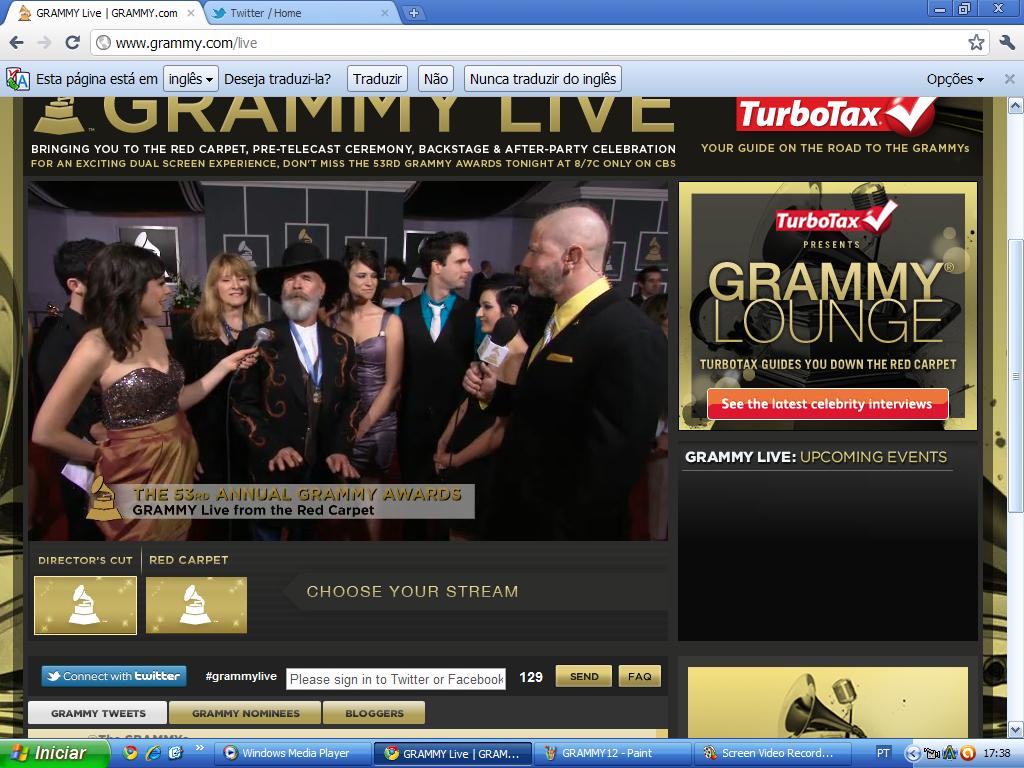1024x768 pixels.
Task: Open the TurboTax GRAMMY Lounge ad
Action: point(827,306)
